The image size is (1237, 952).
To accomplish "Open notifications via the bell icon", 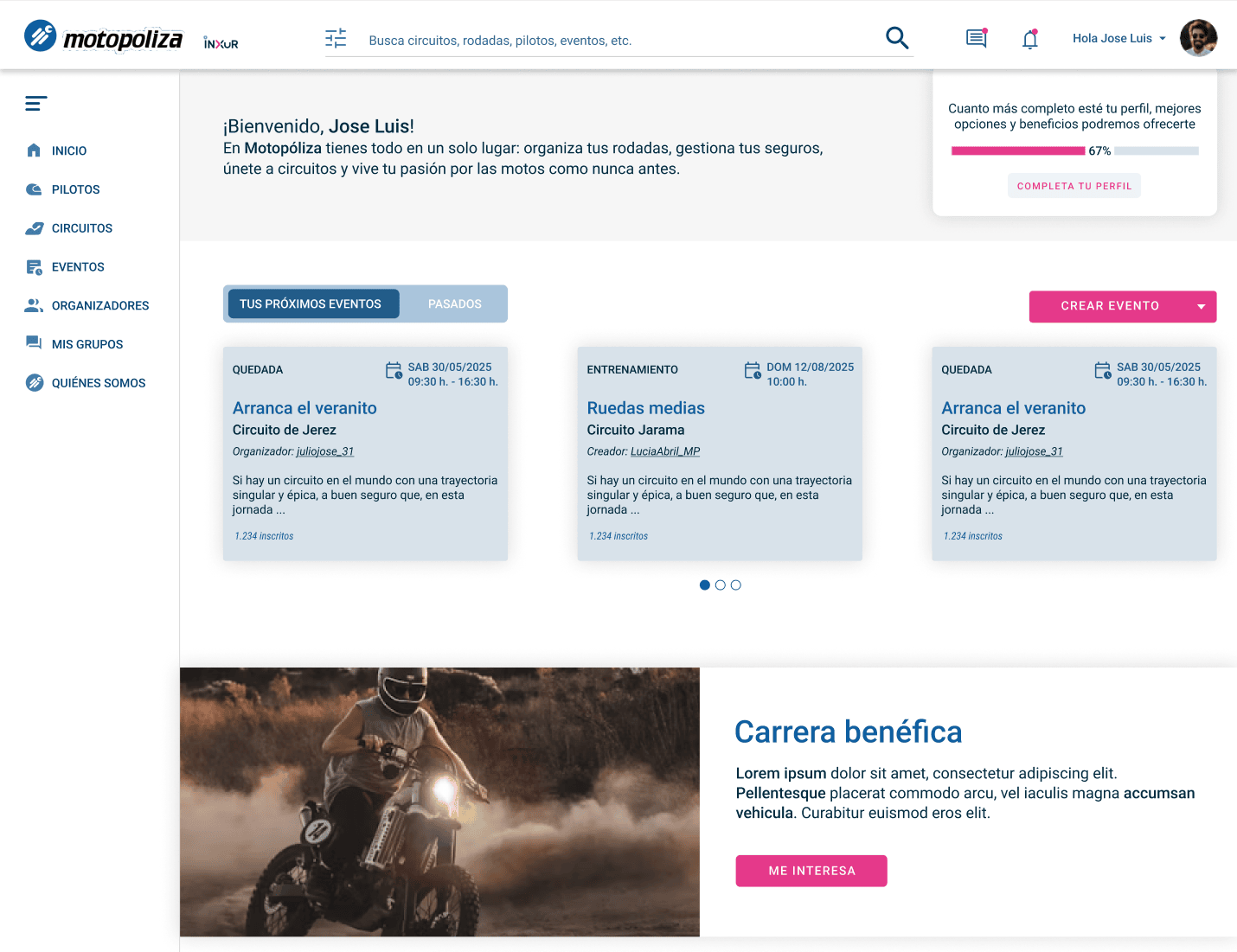I will tap(1029, 38).
